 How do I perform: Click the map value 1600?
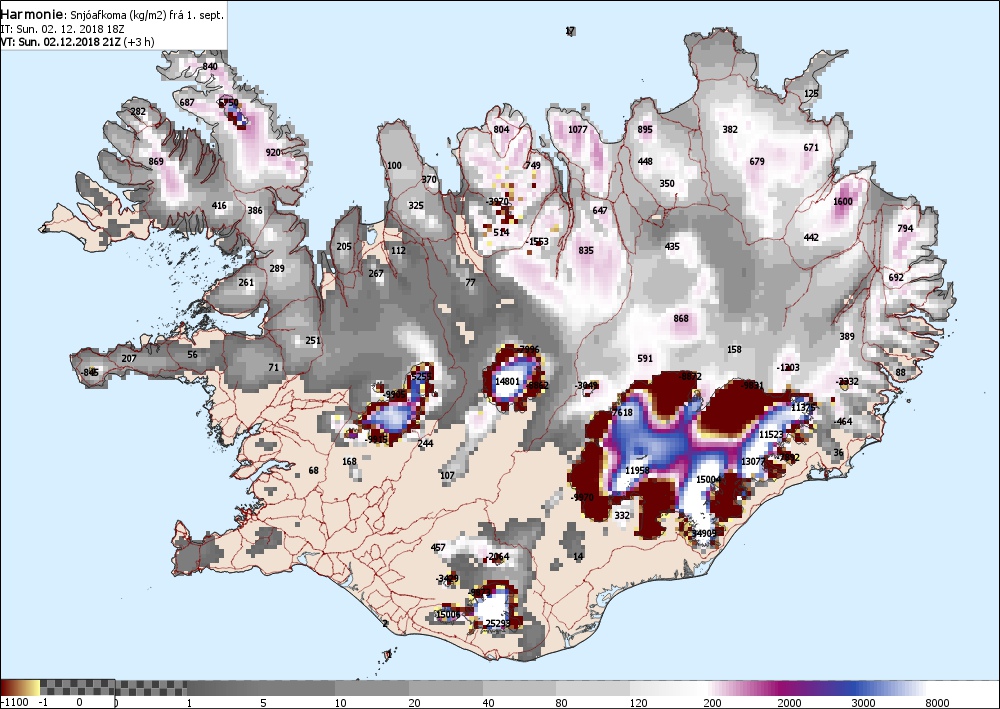pyautogui.click(x=842, y=201)
